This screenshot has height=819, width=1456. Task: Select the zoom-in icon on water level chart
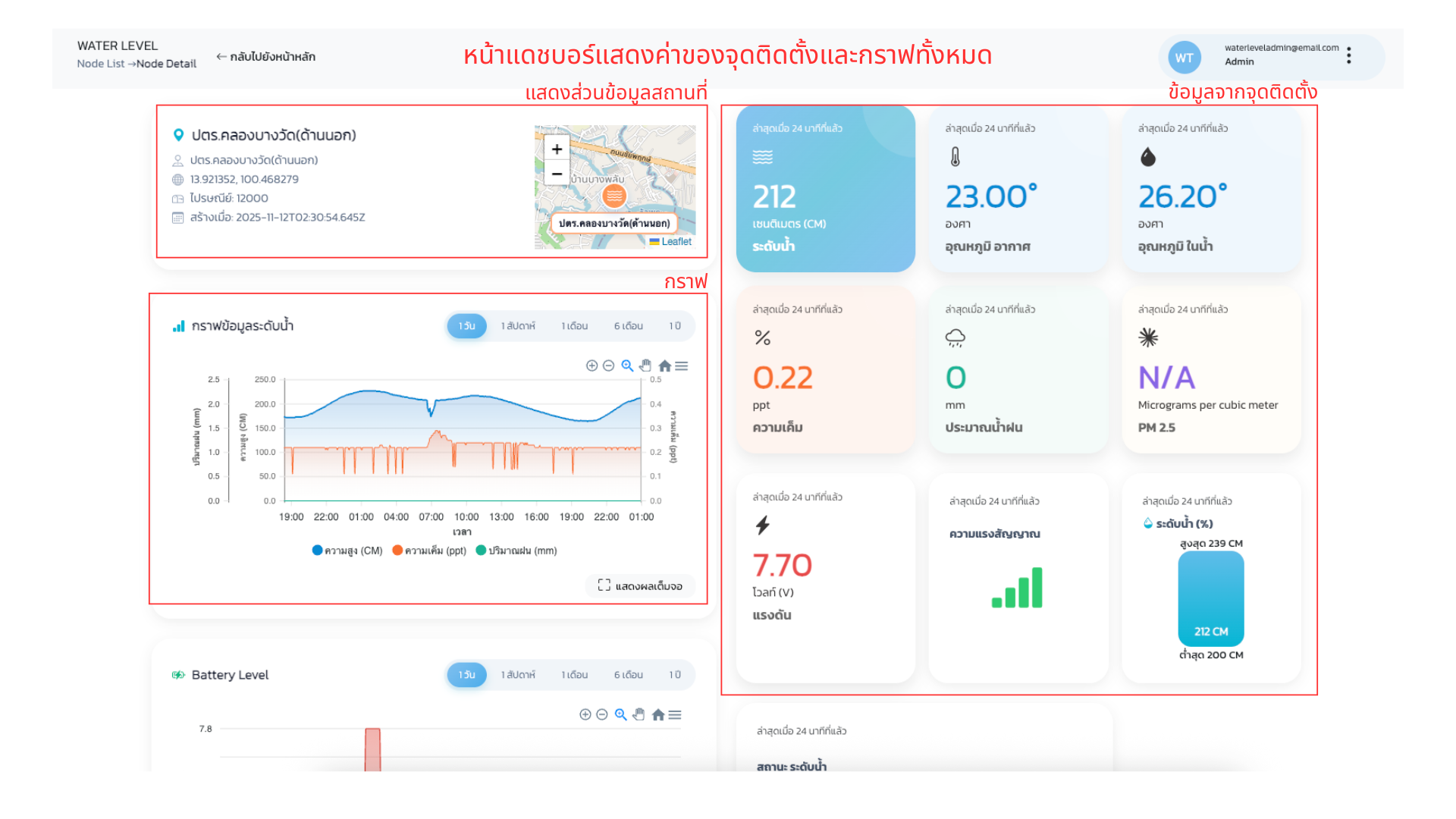[x=592, y=366]
